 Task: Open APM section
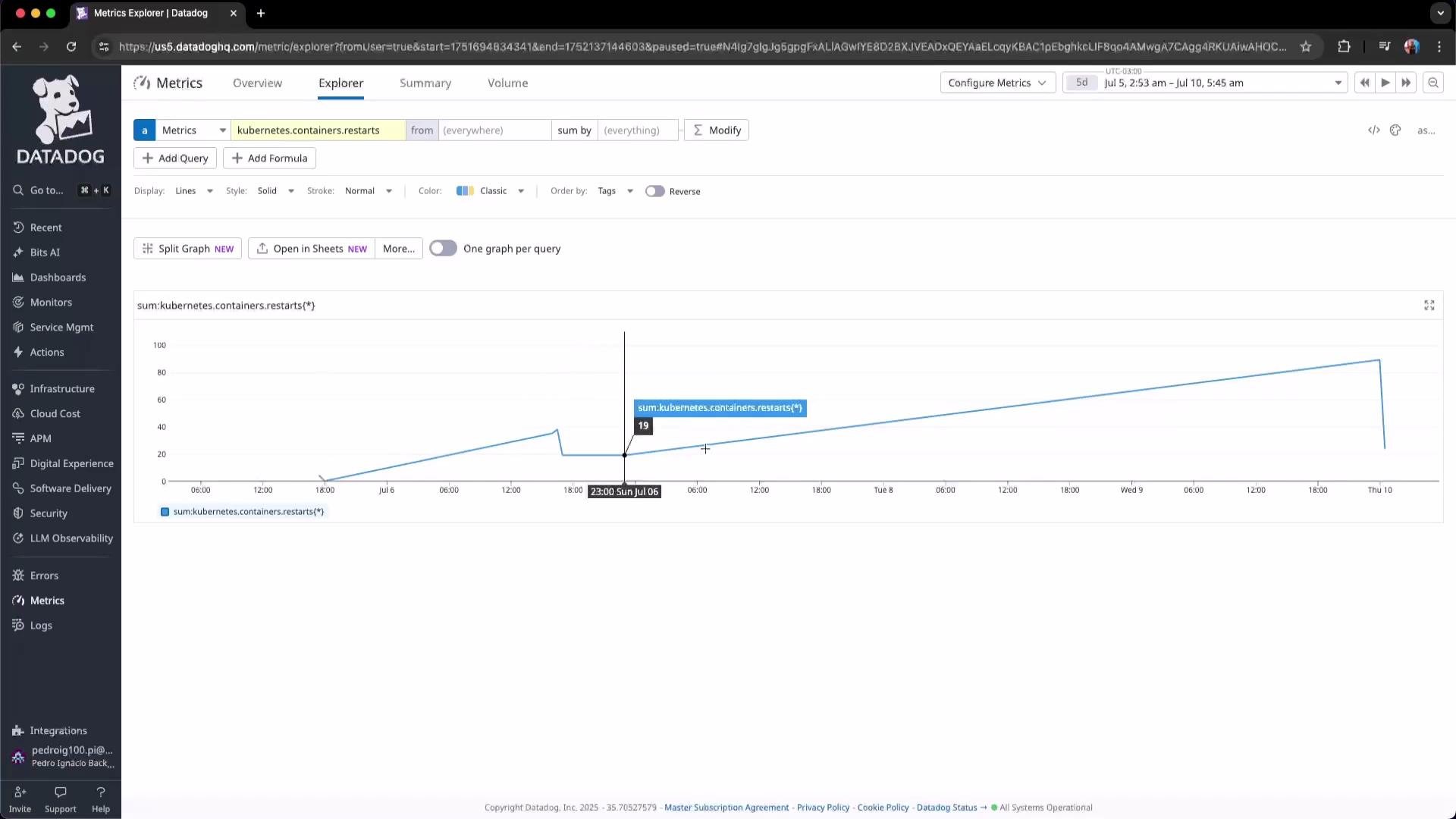[40, 439]
